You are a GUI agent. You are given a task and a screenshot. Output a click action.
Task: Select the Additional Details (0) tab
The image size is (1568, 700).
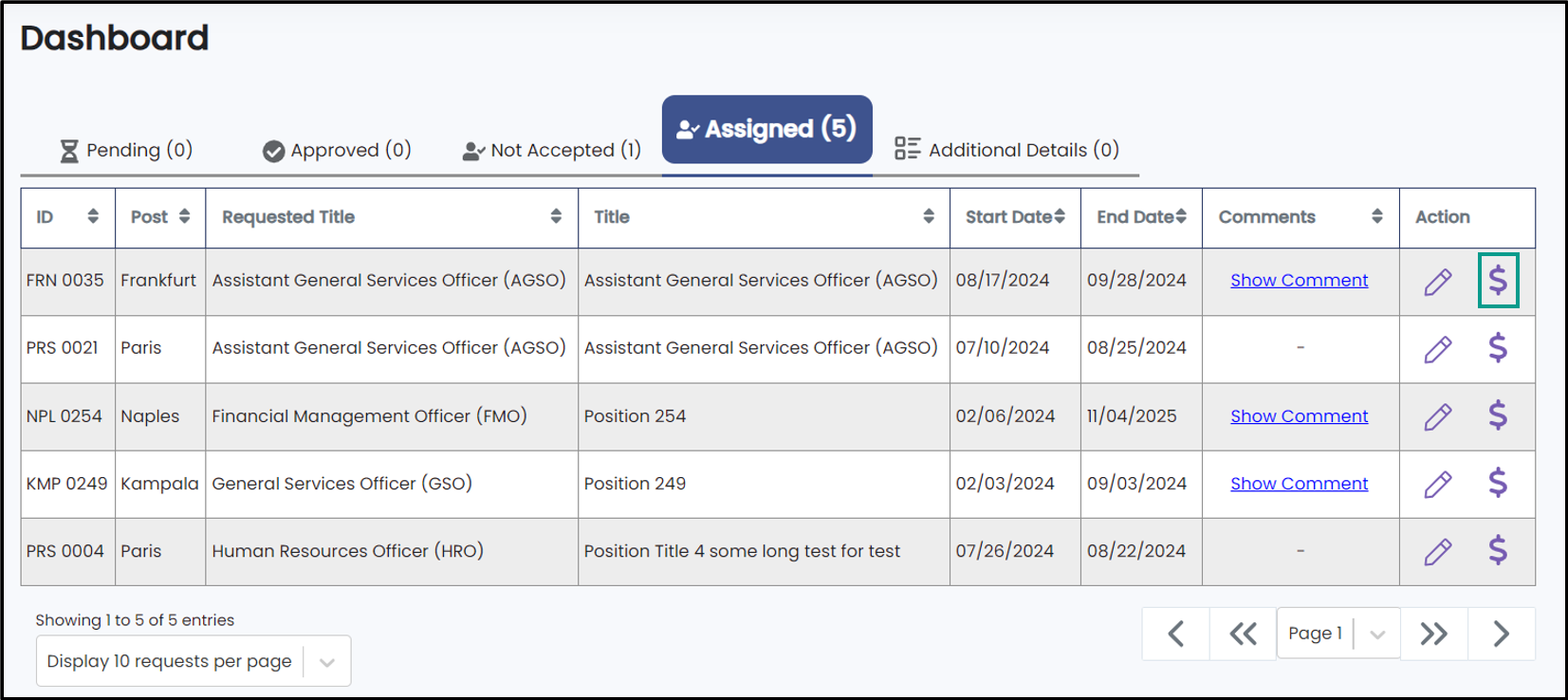(1006, 149)
